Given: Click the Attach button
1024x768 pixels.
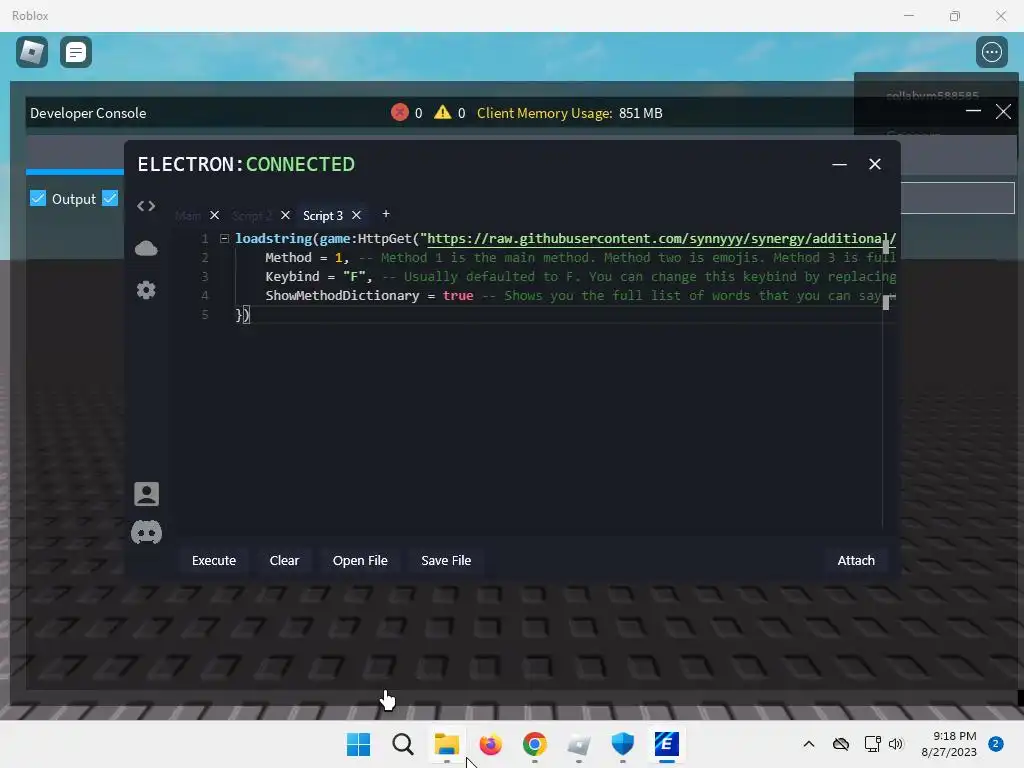Looking at the screenshot, I should [856, 560].
